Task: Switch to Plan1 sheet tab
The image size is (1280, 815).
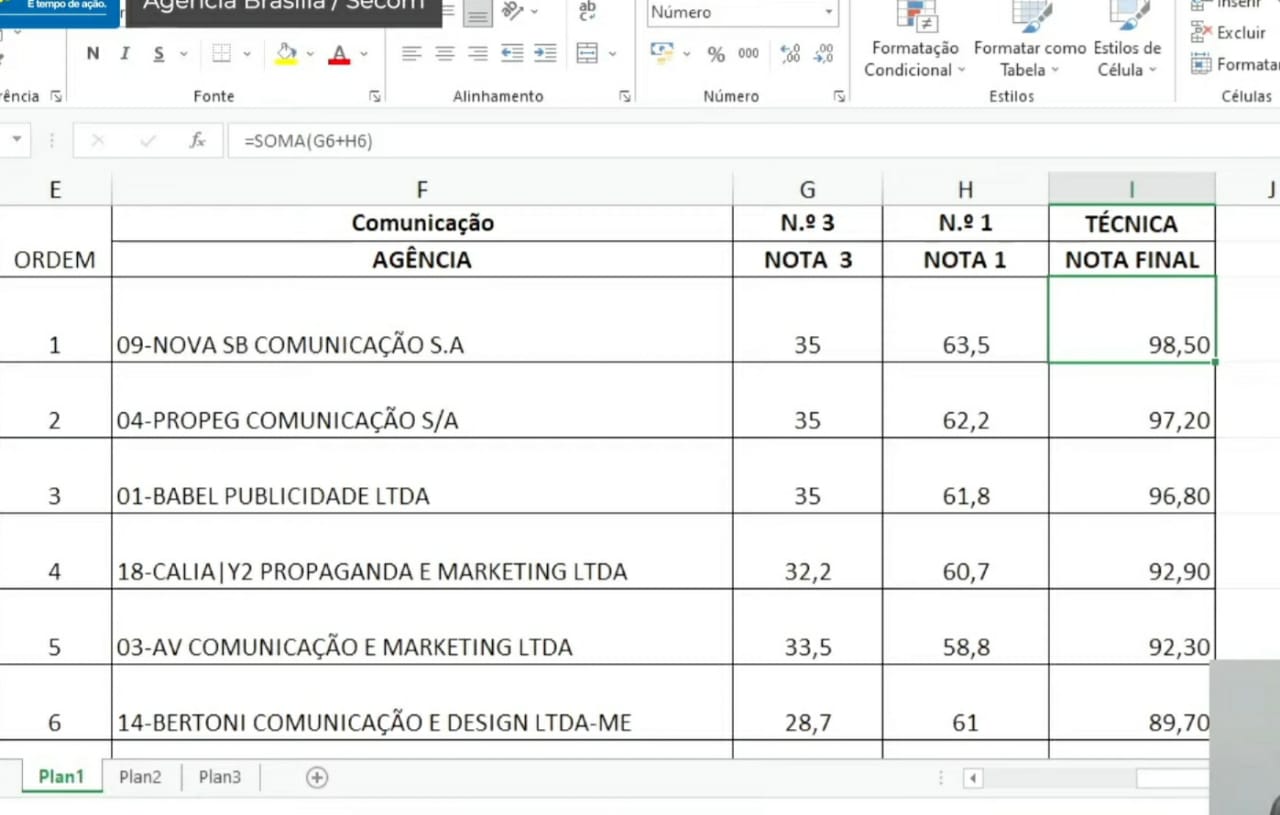Action: tap(61, 777)
